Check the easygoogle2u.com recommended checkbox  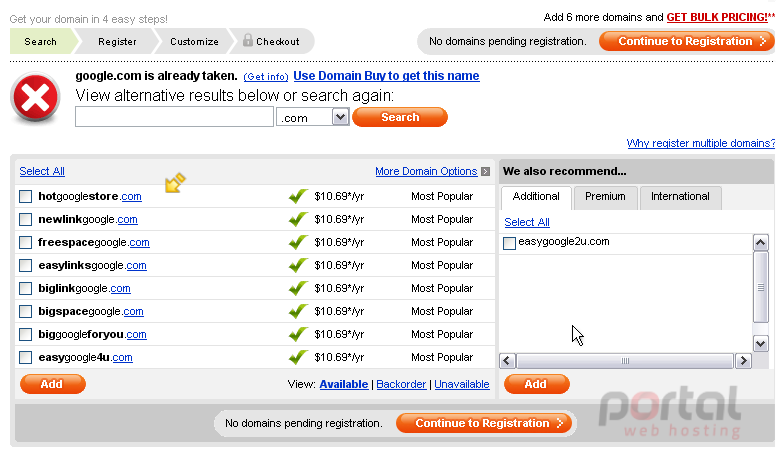coord(509,243)
